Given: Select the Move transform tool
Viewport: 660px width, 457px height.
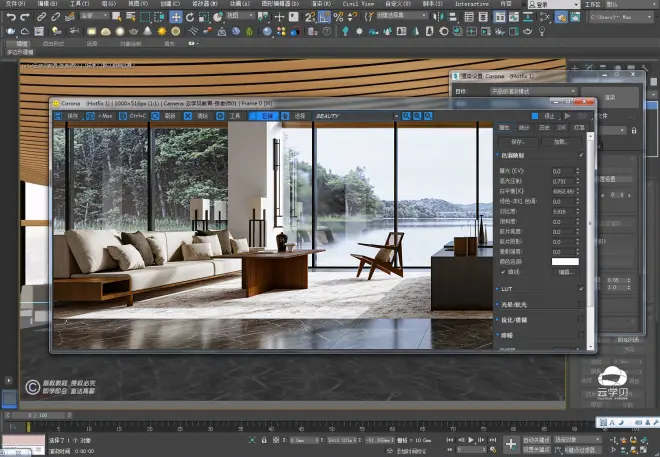Looking at the screenshot, I should coord(176,17).
